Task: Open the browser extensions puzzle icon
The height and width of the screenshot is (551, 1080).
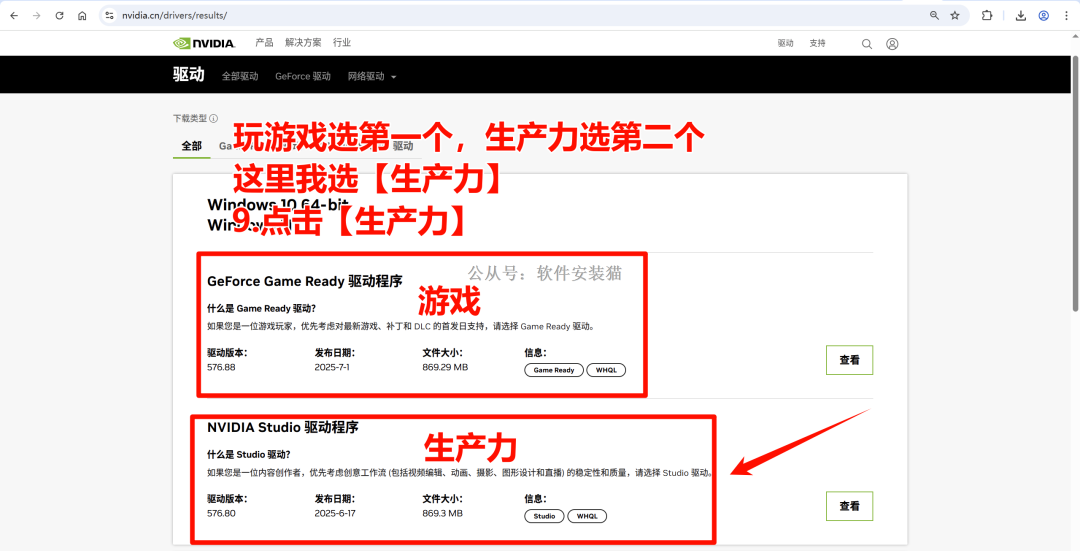Action: tap(987, 15)
